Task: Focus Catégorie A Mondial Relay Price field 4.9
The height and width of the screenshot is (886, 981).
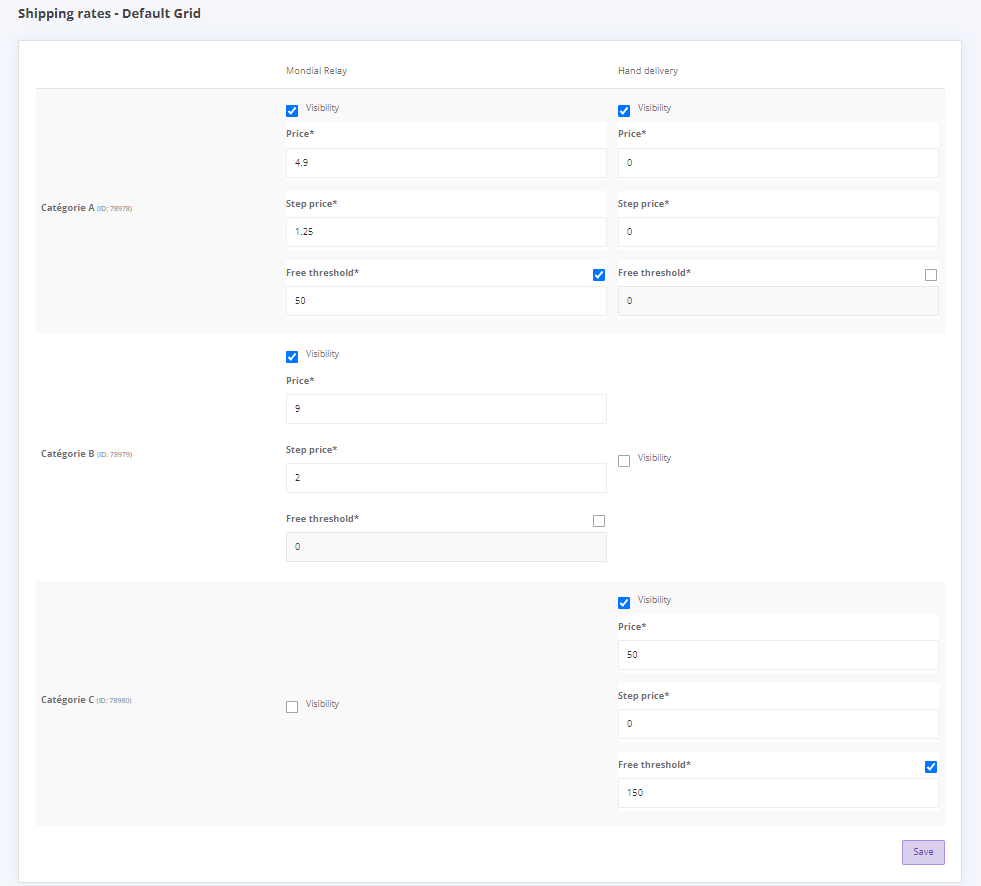Action: pyautogui.click(x=446, y=163)
